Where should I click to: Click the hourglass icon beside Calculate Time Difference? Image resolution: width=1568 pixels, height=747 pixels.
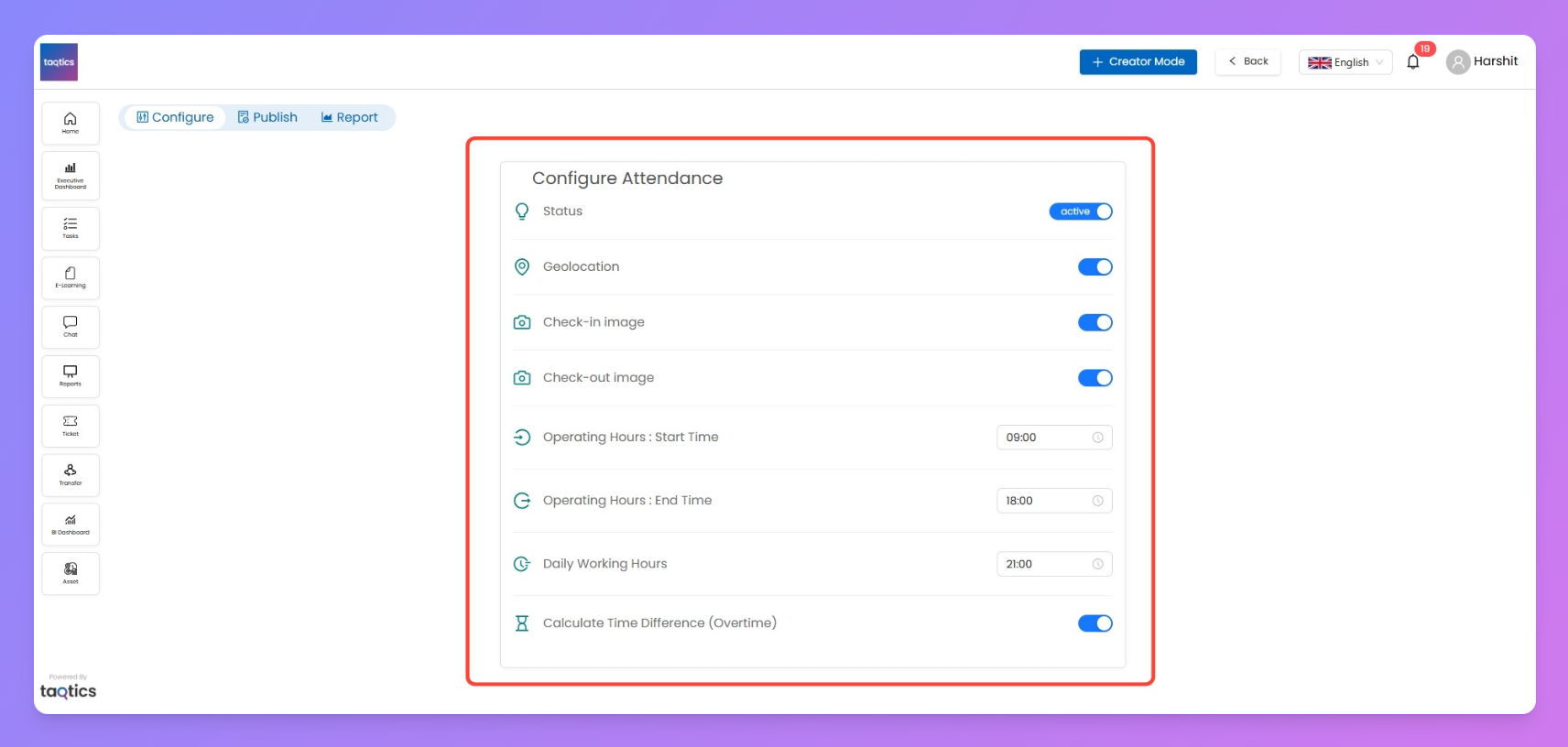coord(522,623)
